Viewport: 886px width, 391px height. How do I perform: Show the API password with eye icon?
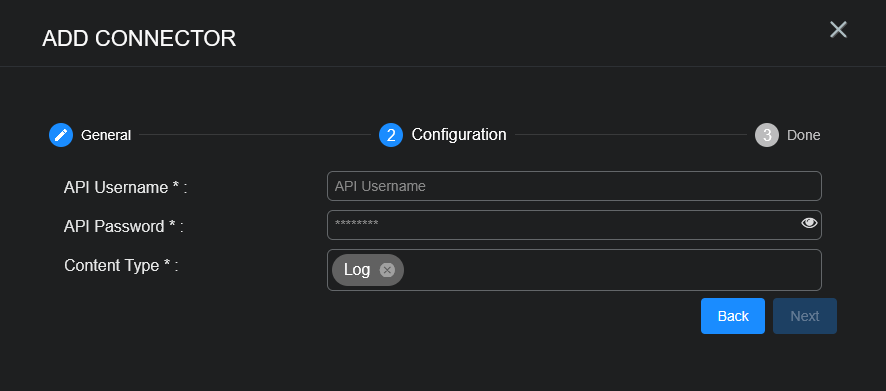coord(809,223)
